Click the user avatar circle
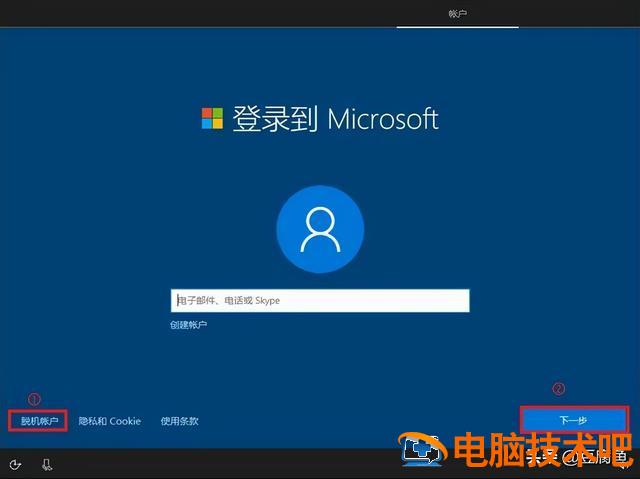This screenshot has width=640, height=479. [320, 229]
